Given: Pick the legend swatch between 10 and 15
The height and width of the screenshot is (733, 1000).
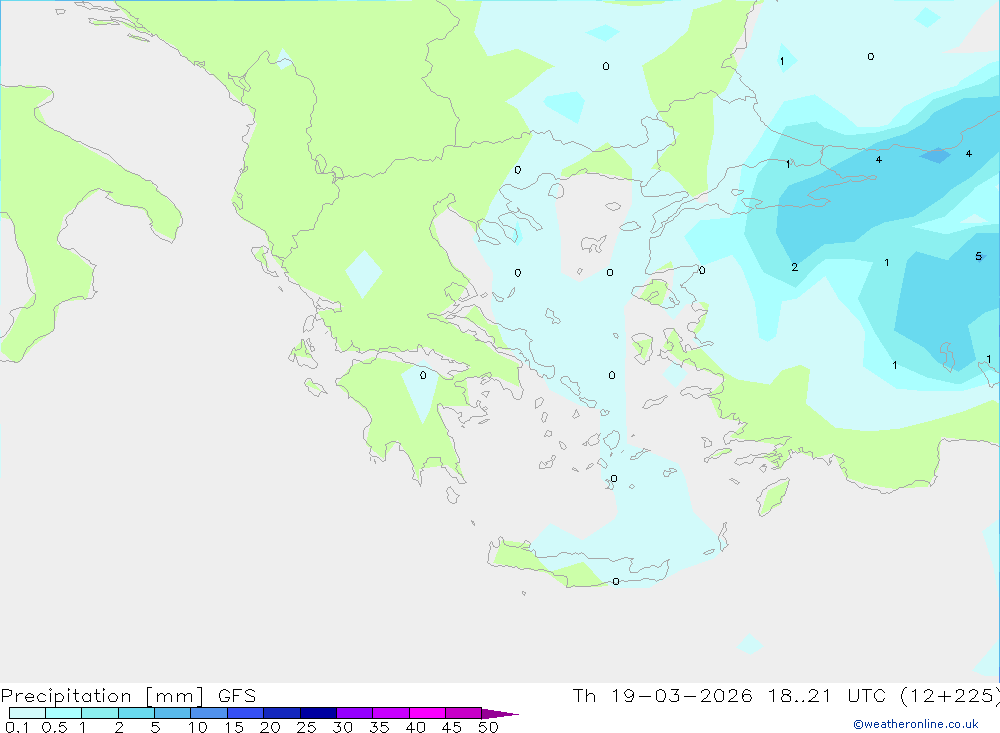Looking at the screenshot, I should click(209, 713).
